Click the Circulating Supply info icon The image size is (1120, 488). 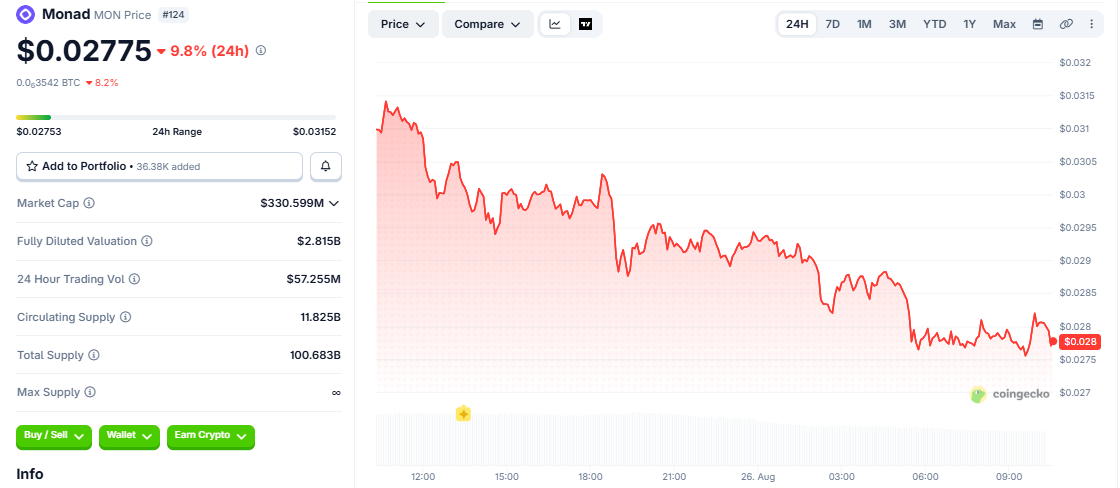(x=126, y=317)
